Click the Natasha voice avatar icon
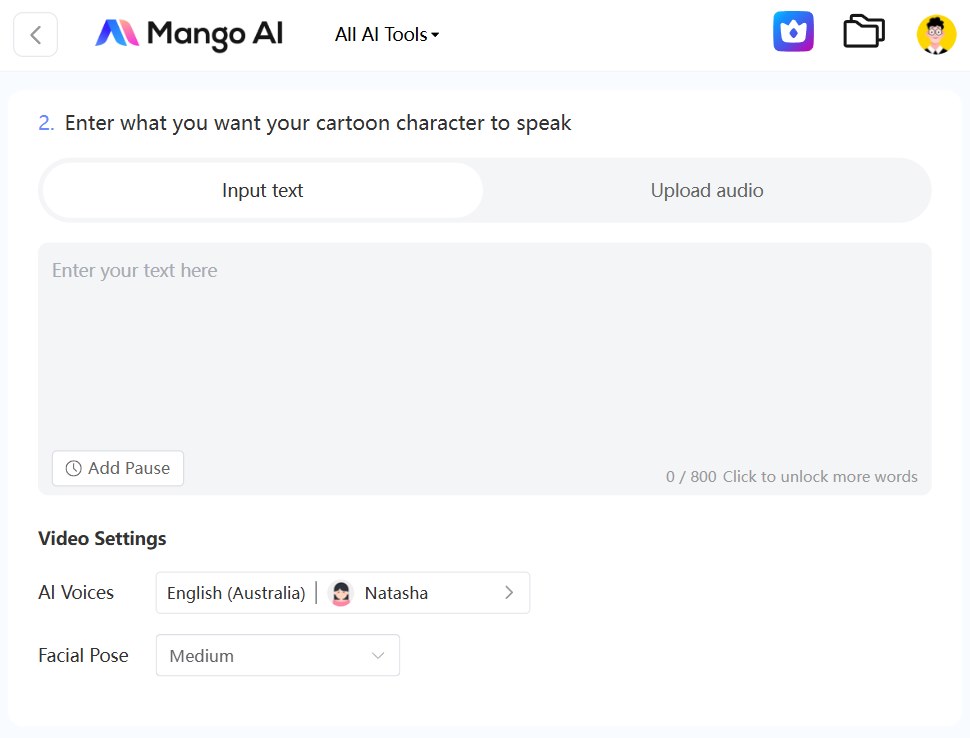Image resolution: width=970 pixels, height=738 pixels. [x=341, y=593]
